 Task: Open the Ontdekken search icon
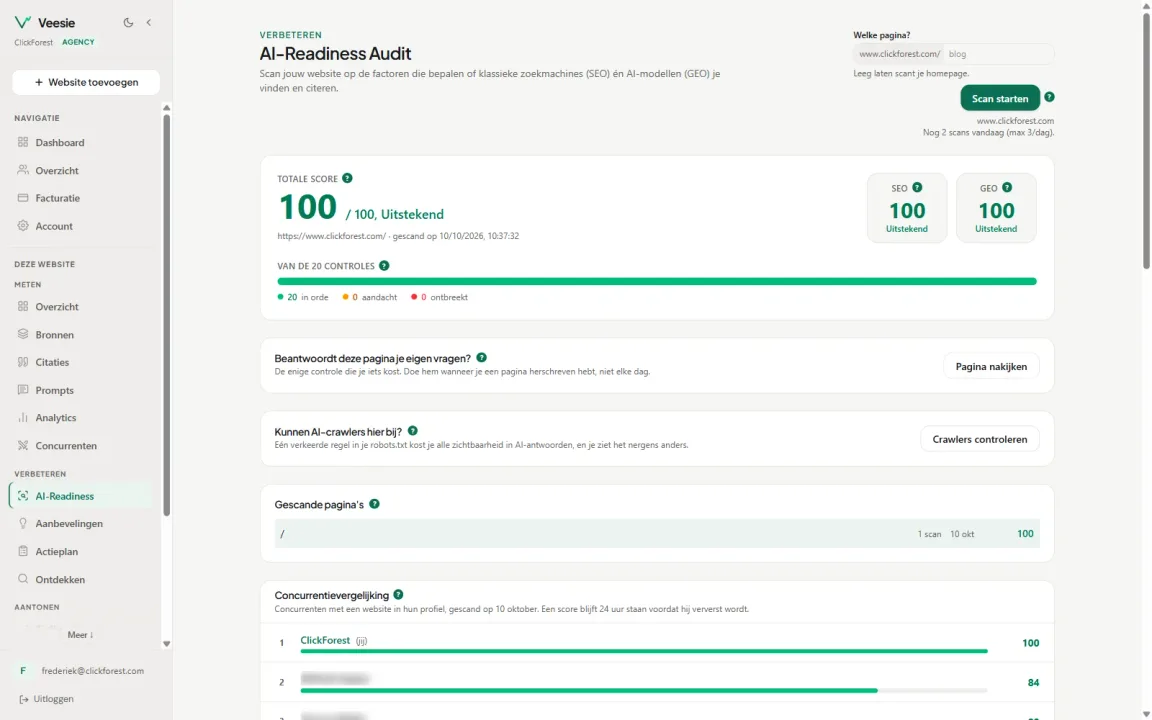coord(23,579)
